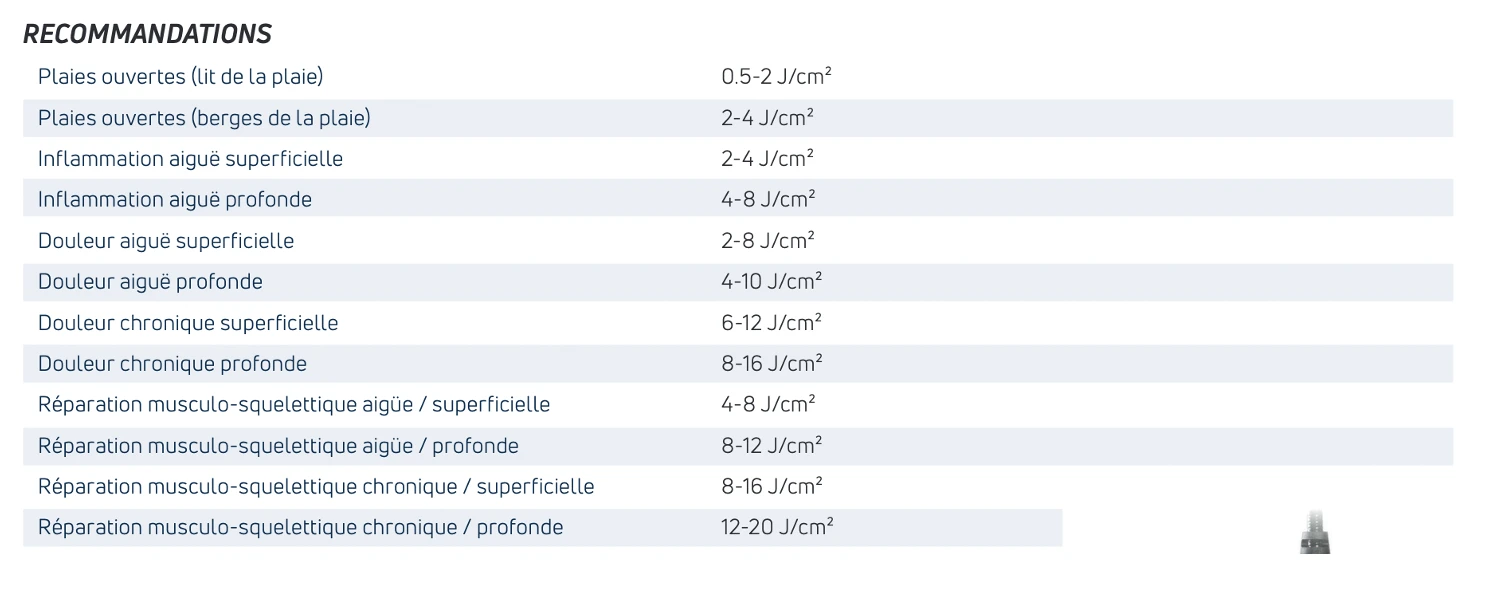Click Douleur chronique profonde label
Screen dimensions: 1494x602
coord(172,364)
